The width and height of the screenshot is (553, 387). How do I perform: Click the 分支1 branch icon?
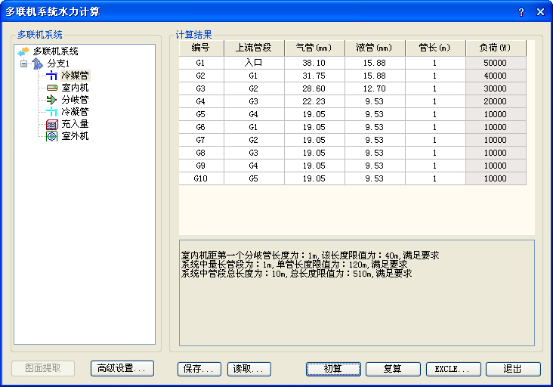click(37, 64)
